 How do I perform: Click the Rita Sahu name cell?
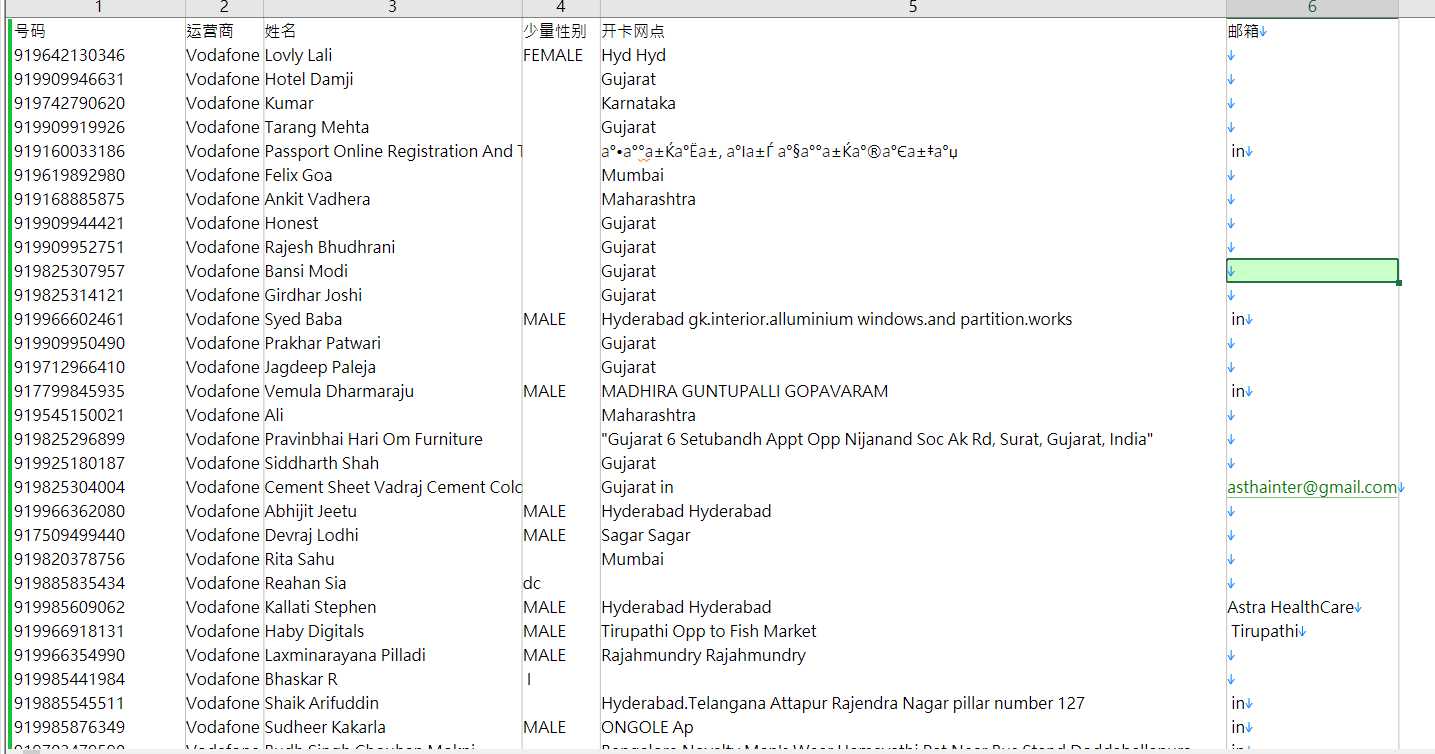click(x=392, y=559)
